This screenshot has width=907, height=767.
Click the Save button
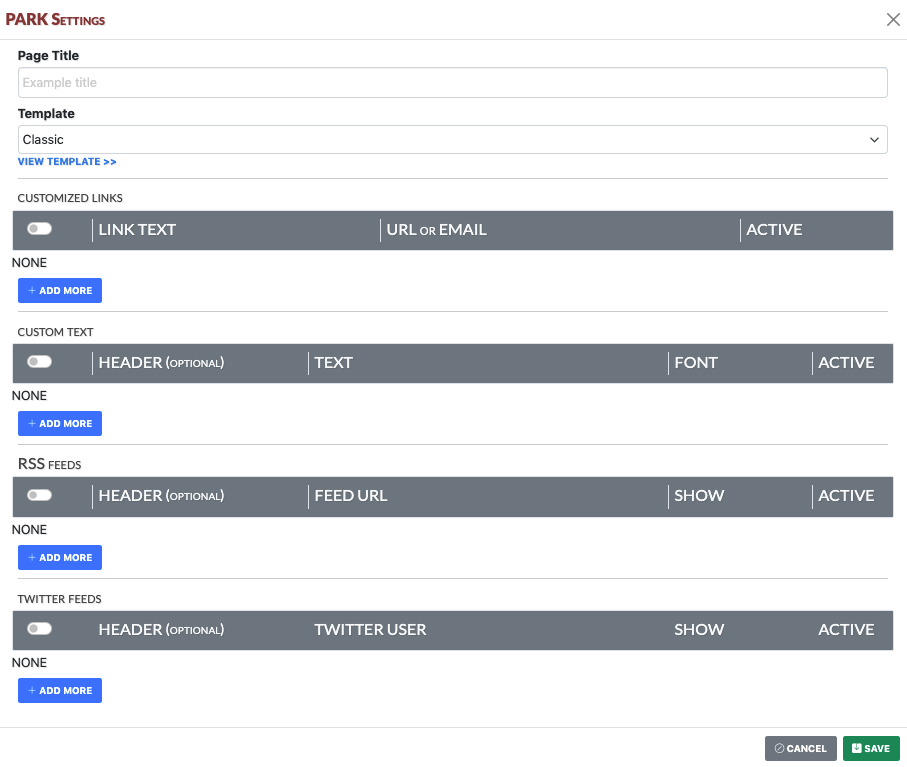[871, 748]
